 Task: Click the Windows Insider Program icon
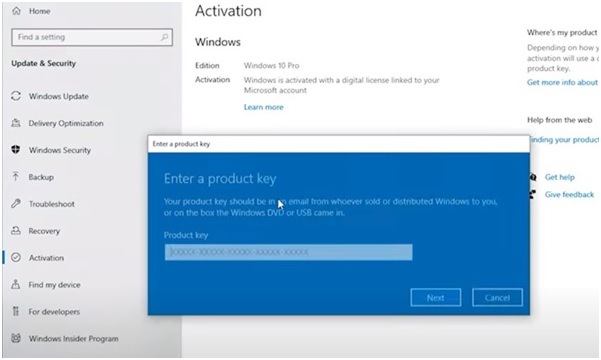tap(16, 338)
